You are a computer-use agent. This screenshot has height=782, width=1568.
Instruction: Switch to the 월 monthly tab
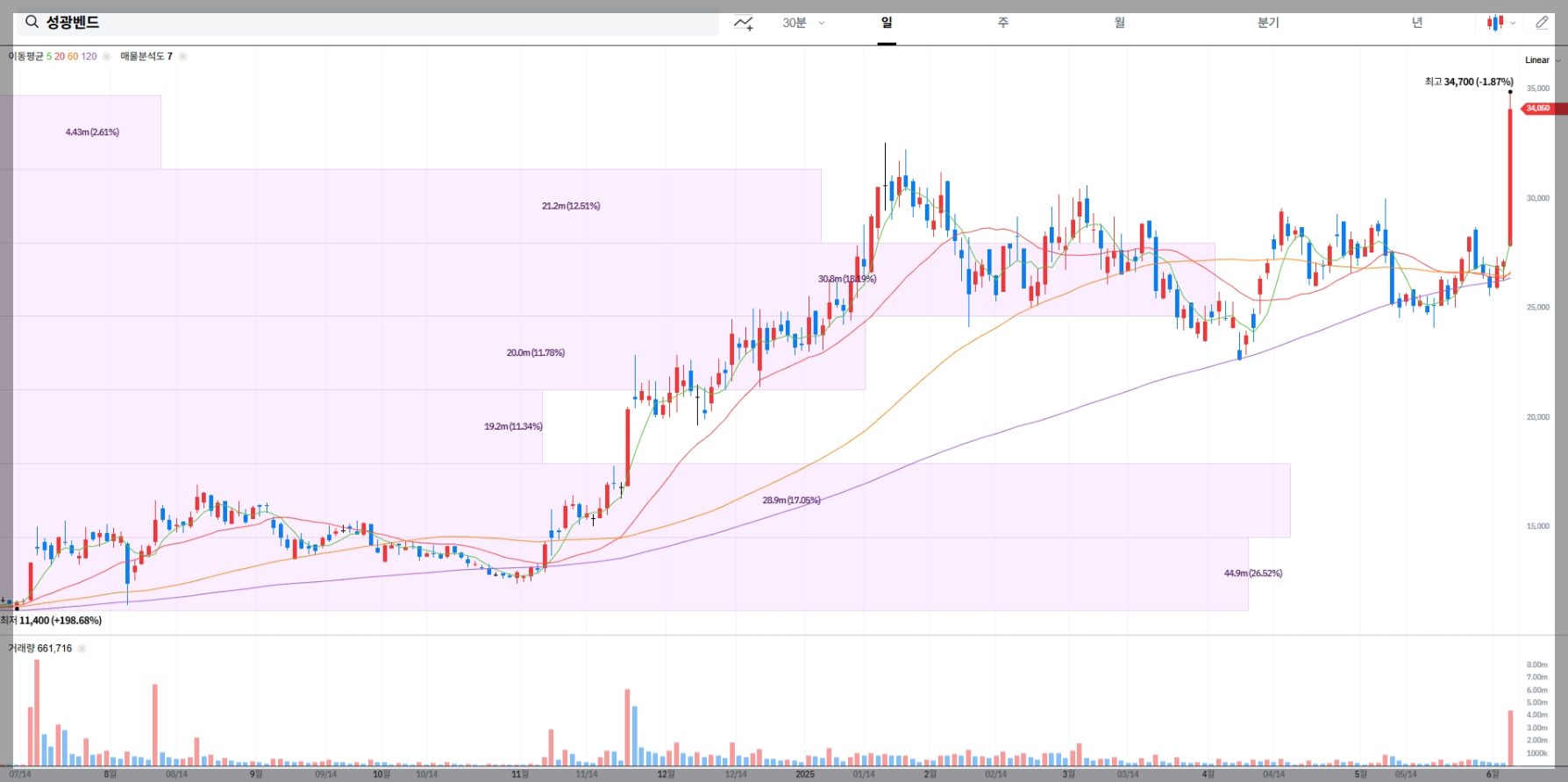point(1120,23)
